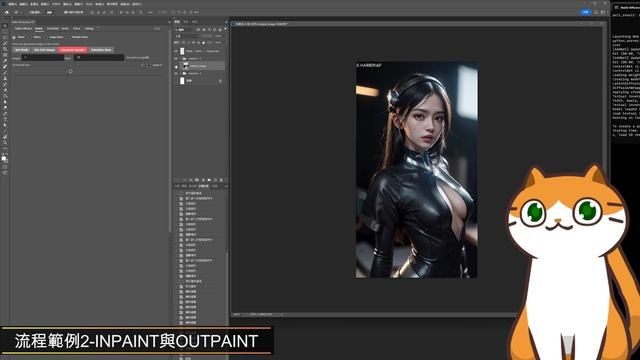Screen dimensions: 640x360
Task: Click the generated woman image on canvas
Action: click(x=416, y=170)
